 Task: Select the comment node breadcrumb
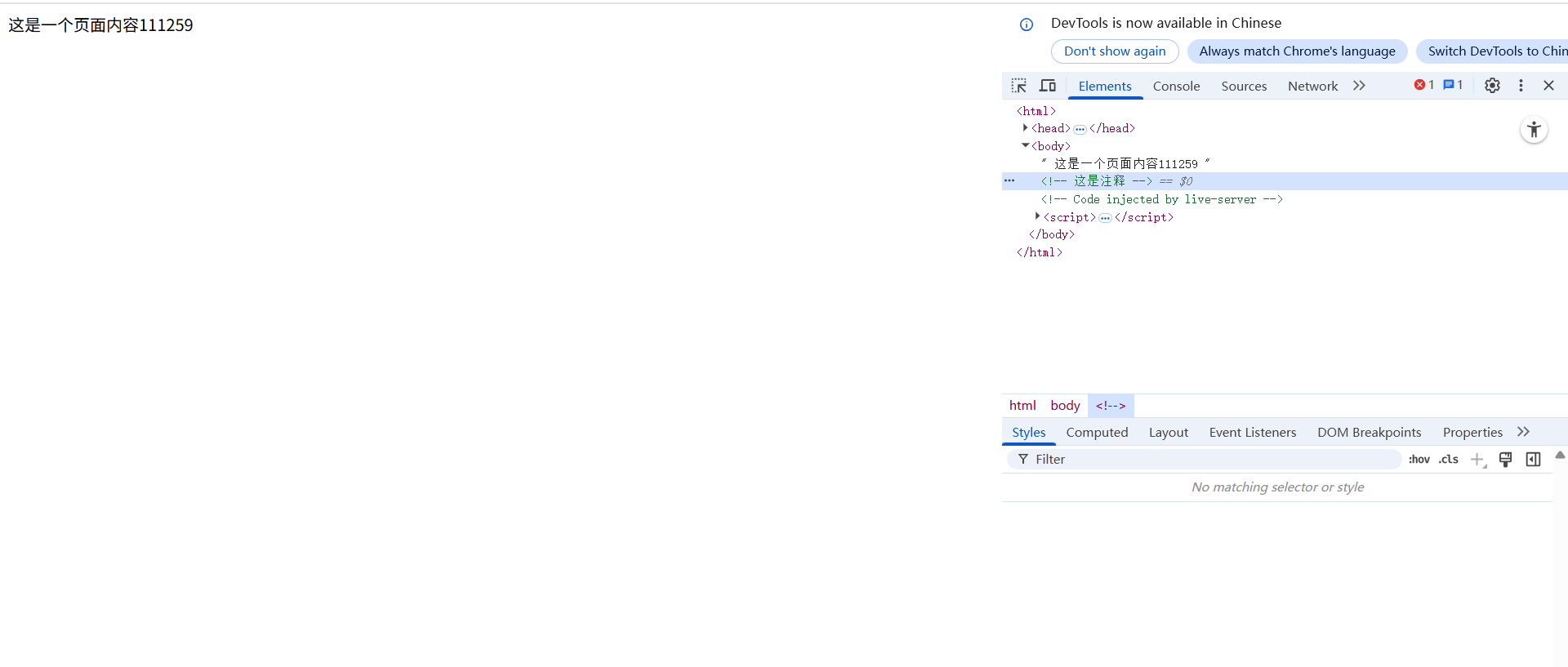(x=1111, y=406)
